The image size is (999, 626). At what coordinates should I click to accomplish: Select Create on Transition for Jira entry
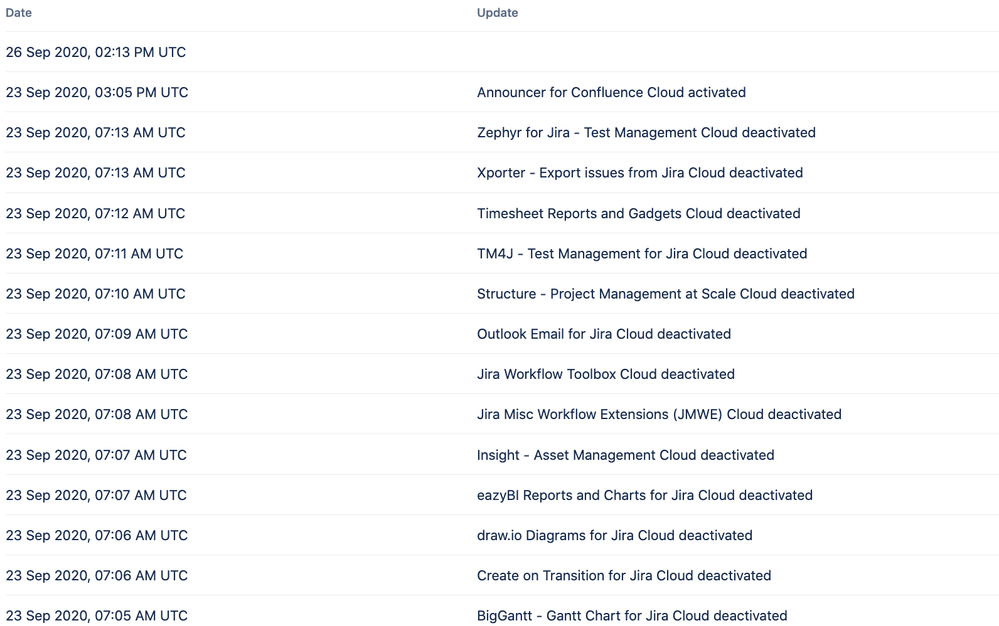[x=624, y=575]
